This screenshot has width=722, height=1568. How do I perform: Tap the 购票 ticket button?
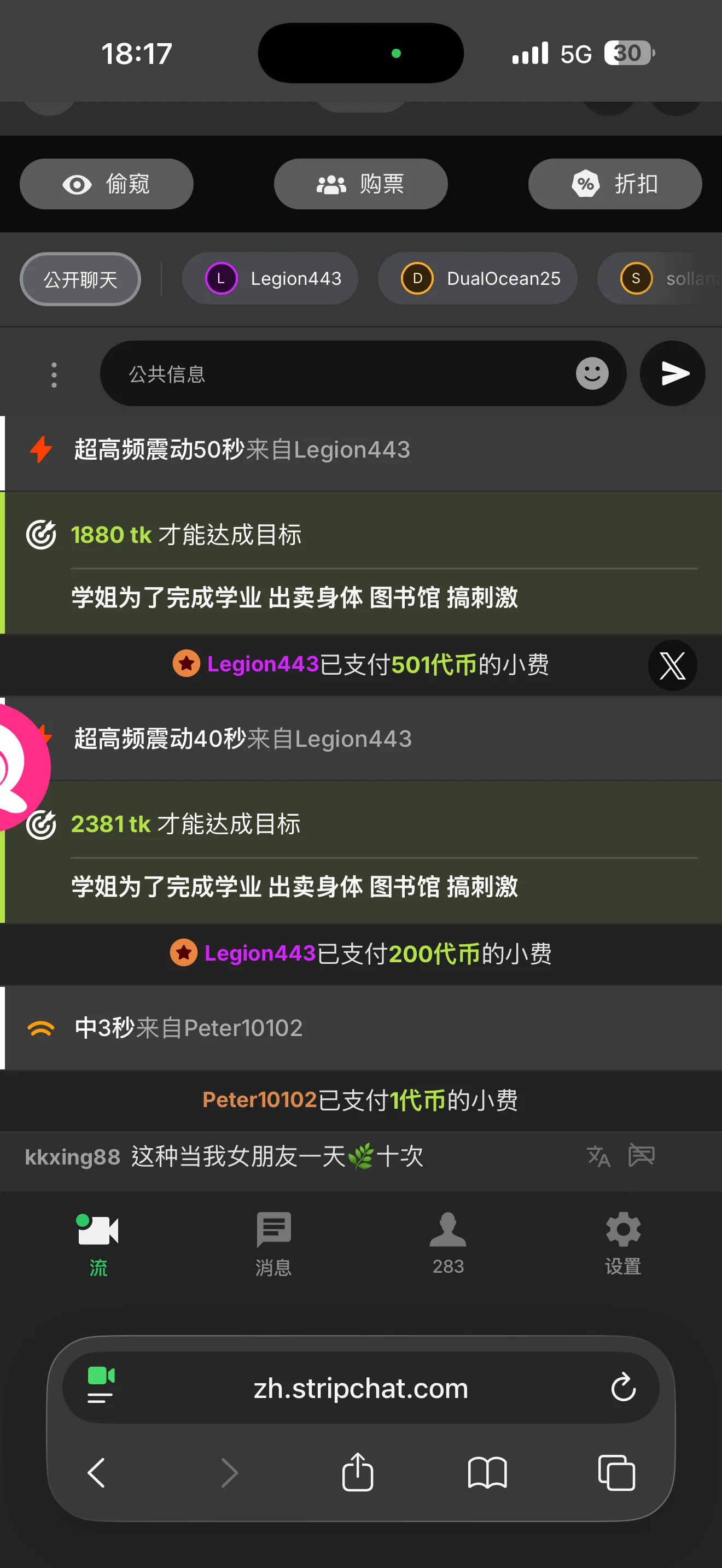coord(360,184)
